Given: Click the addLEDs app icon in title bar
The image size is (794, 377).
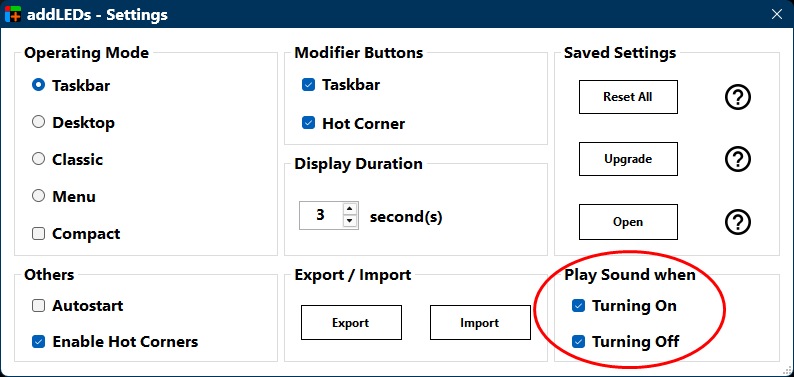Looking at the screenshot, I should tap(13, 14).
